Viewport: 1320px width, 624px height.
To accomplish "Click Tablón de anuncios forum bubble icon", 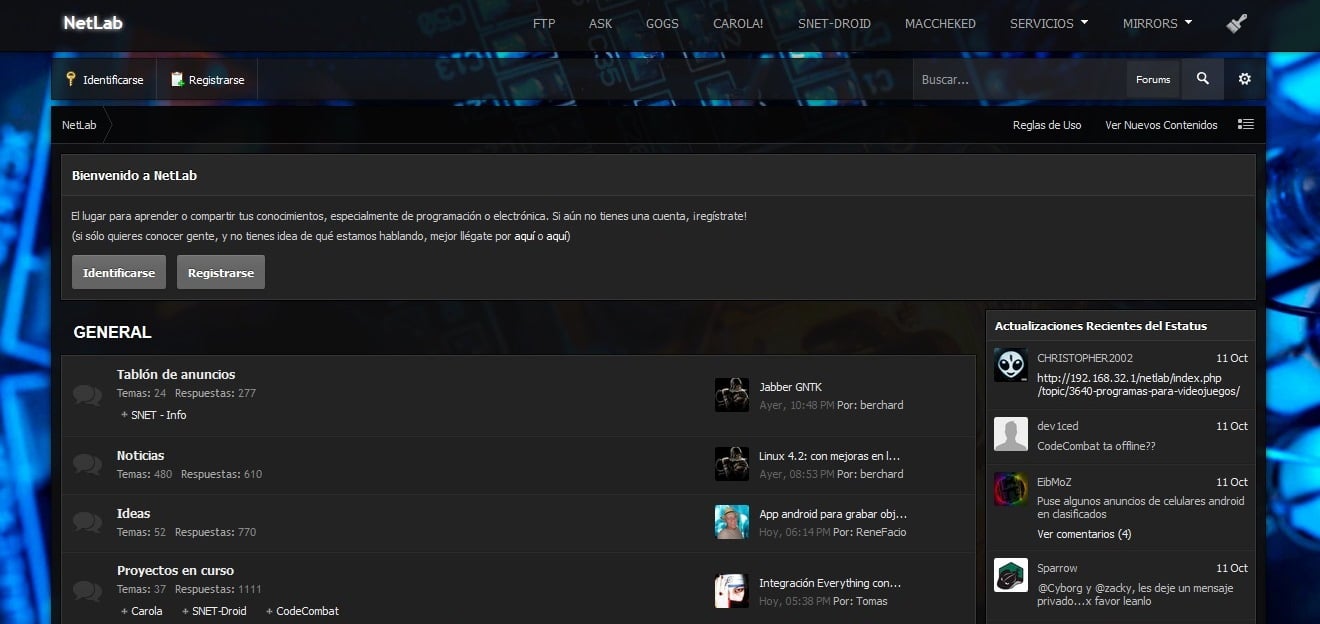I will 88,395.
